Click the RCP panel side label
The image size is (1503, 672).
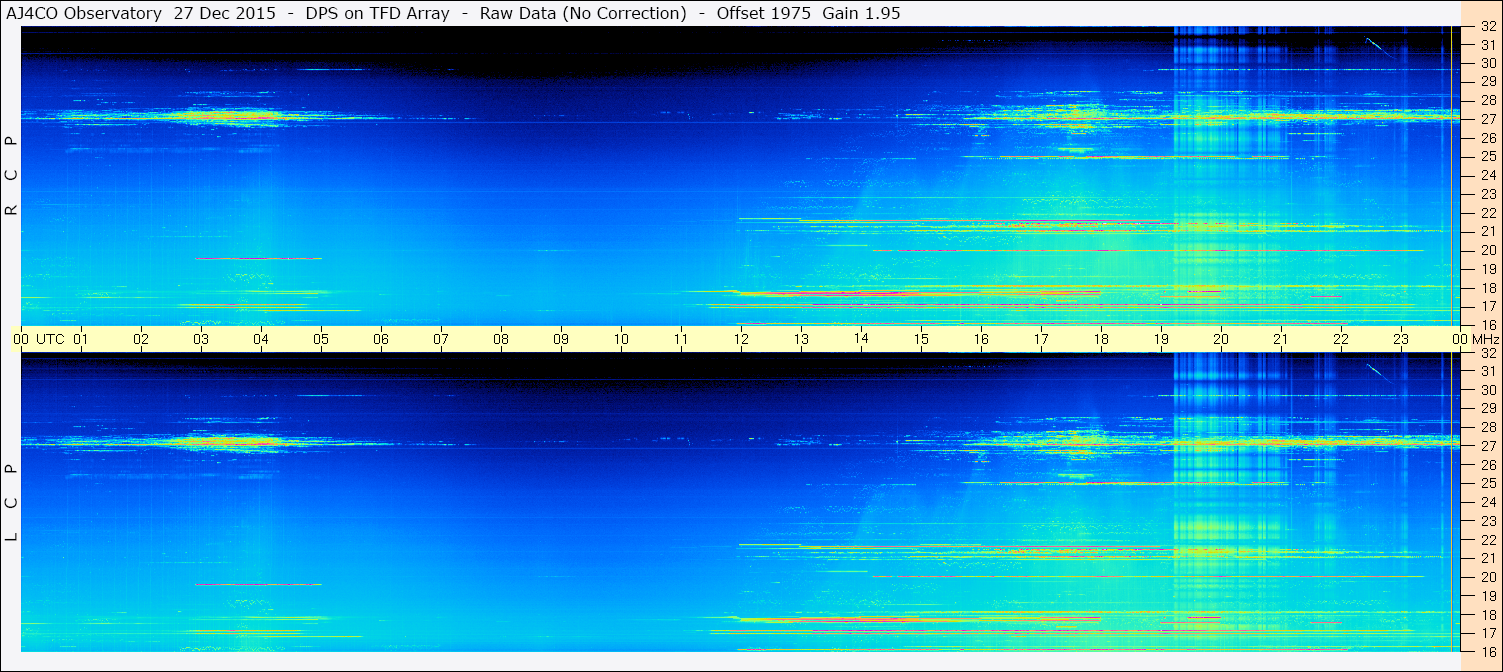pyautogui.click(x=11, y=176)
